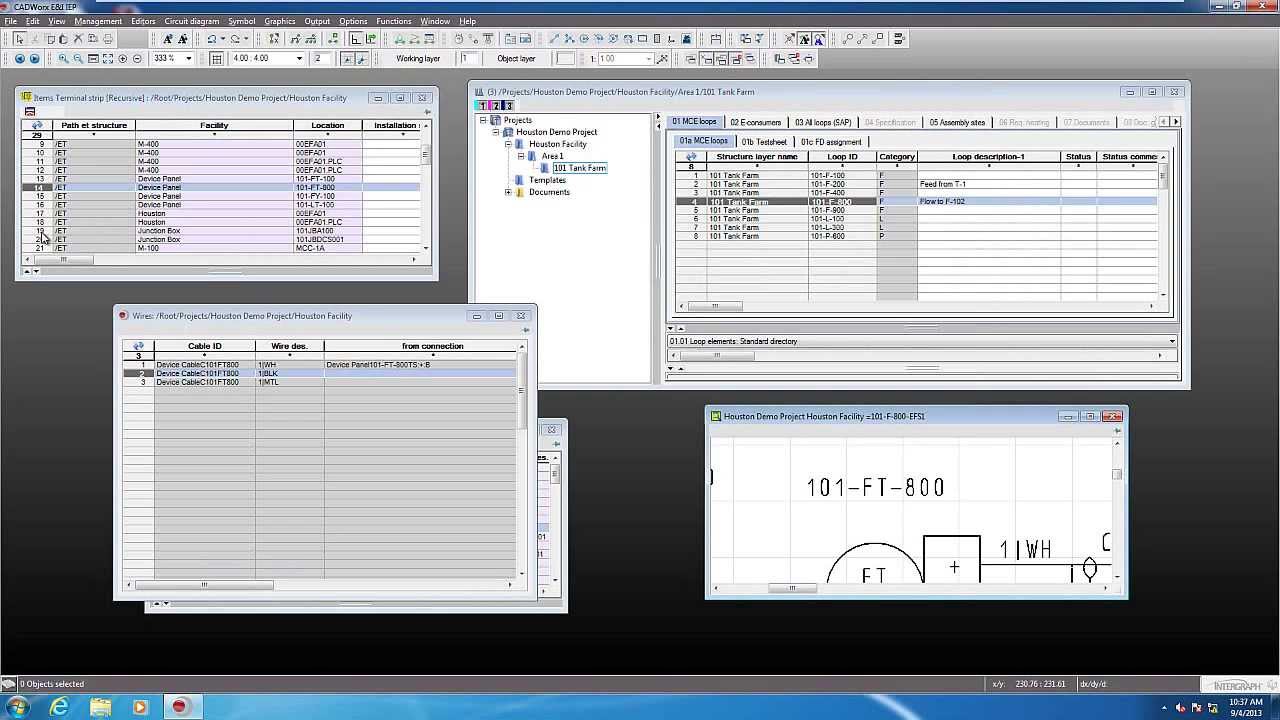Click the Windows Start button

pos(17,706)
